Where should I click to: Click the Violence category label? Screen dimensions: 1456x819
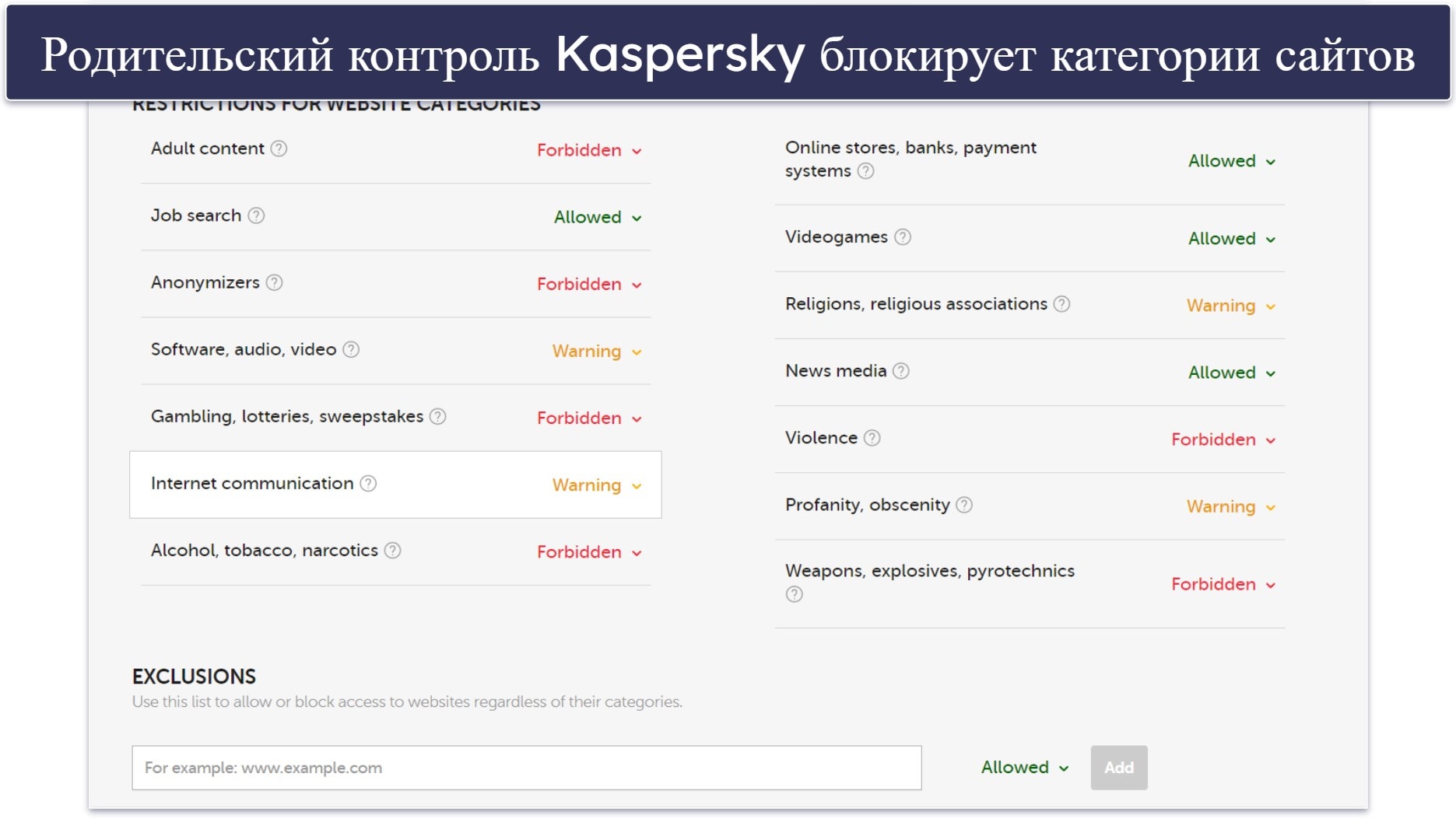pyautogui.click(x=821, y=438)
